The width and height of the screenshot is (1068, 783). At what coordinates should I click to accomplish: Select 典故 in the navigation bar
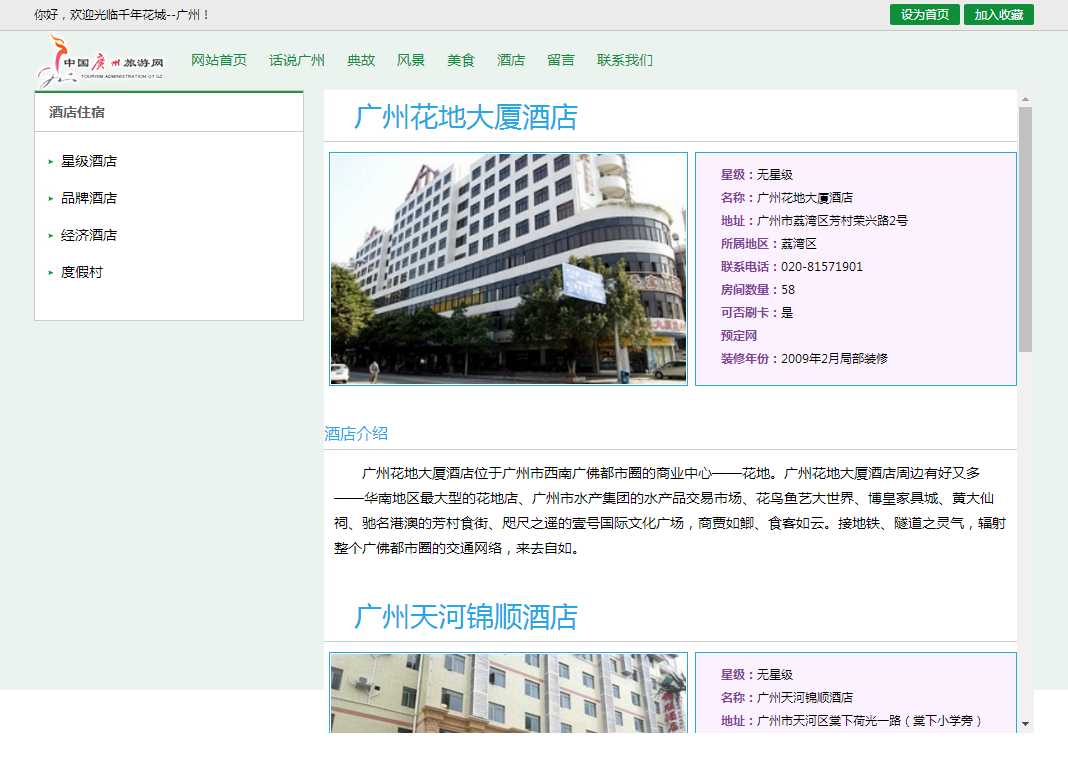tap(361, 60)
